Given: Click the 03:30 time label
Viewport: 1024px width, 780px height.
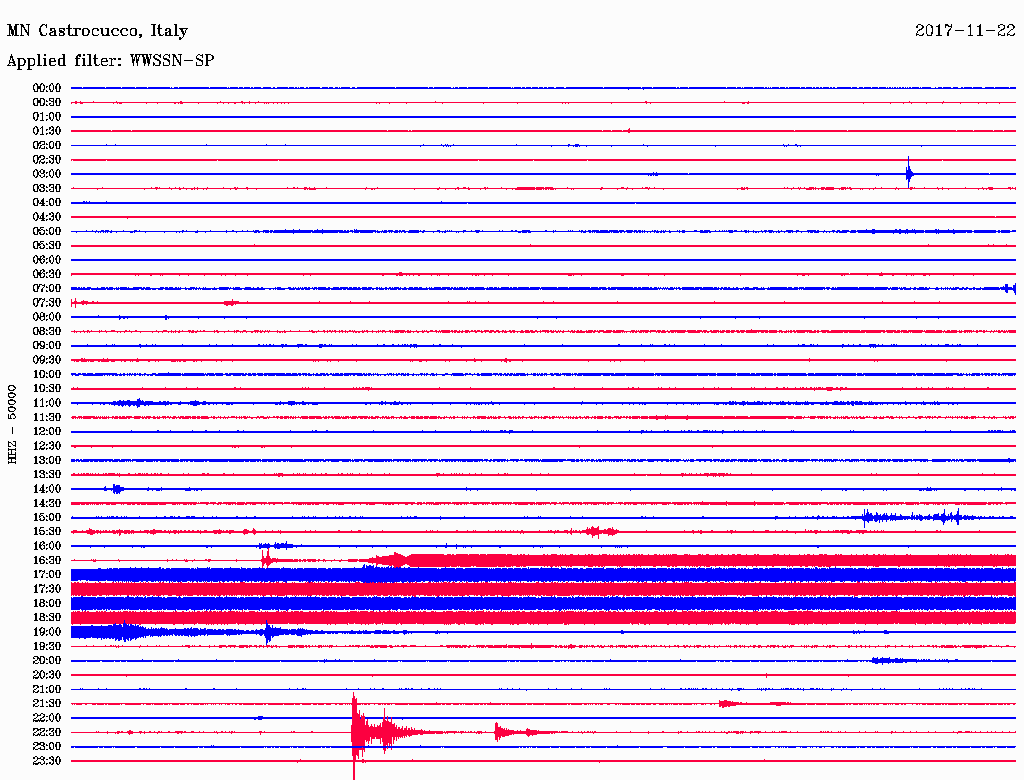Looking at the screenshot, I should click(47, 188).
